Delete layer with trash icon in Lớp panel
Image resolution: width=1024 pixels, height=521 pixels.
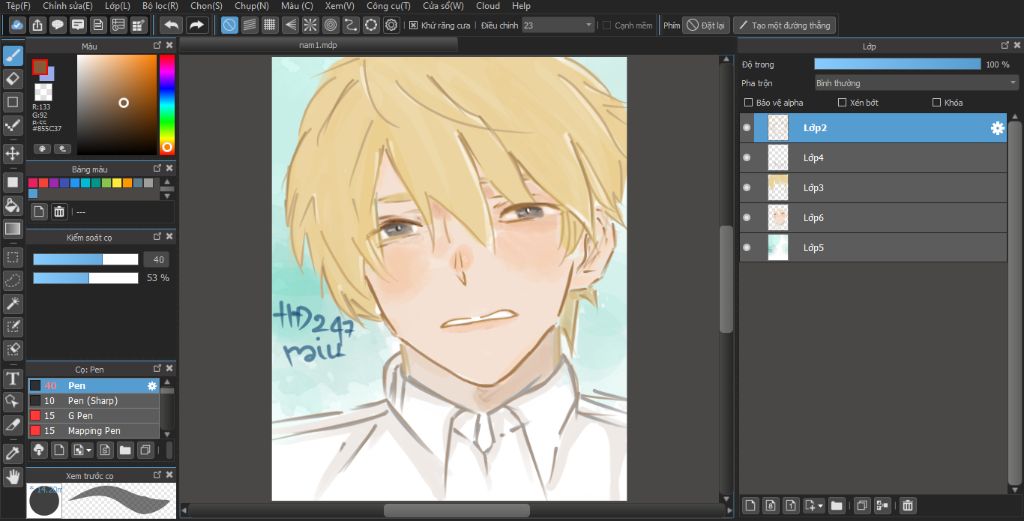tap(907, 505)
